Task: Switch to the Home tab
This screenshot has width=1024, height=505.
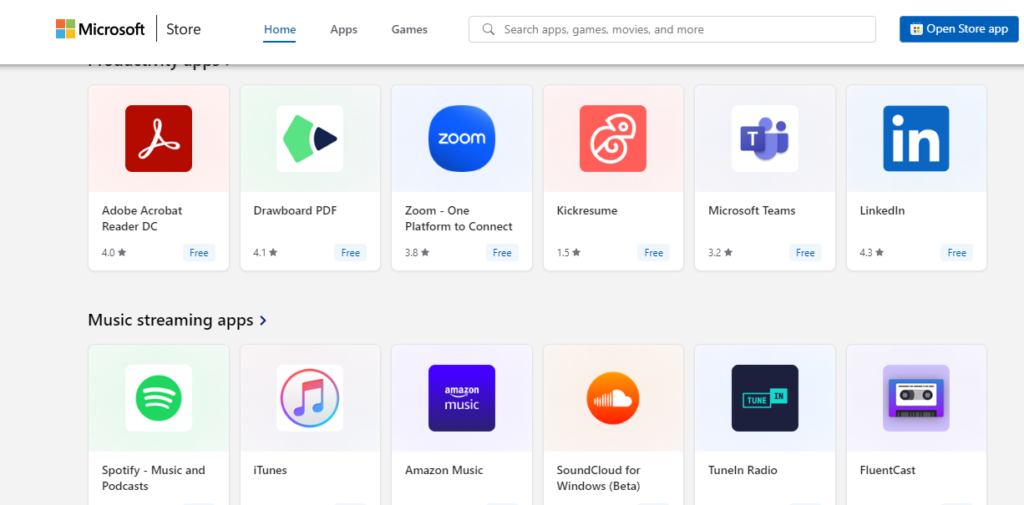Action: click(280, 29)
